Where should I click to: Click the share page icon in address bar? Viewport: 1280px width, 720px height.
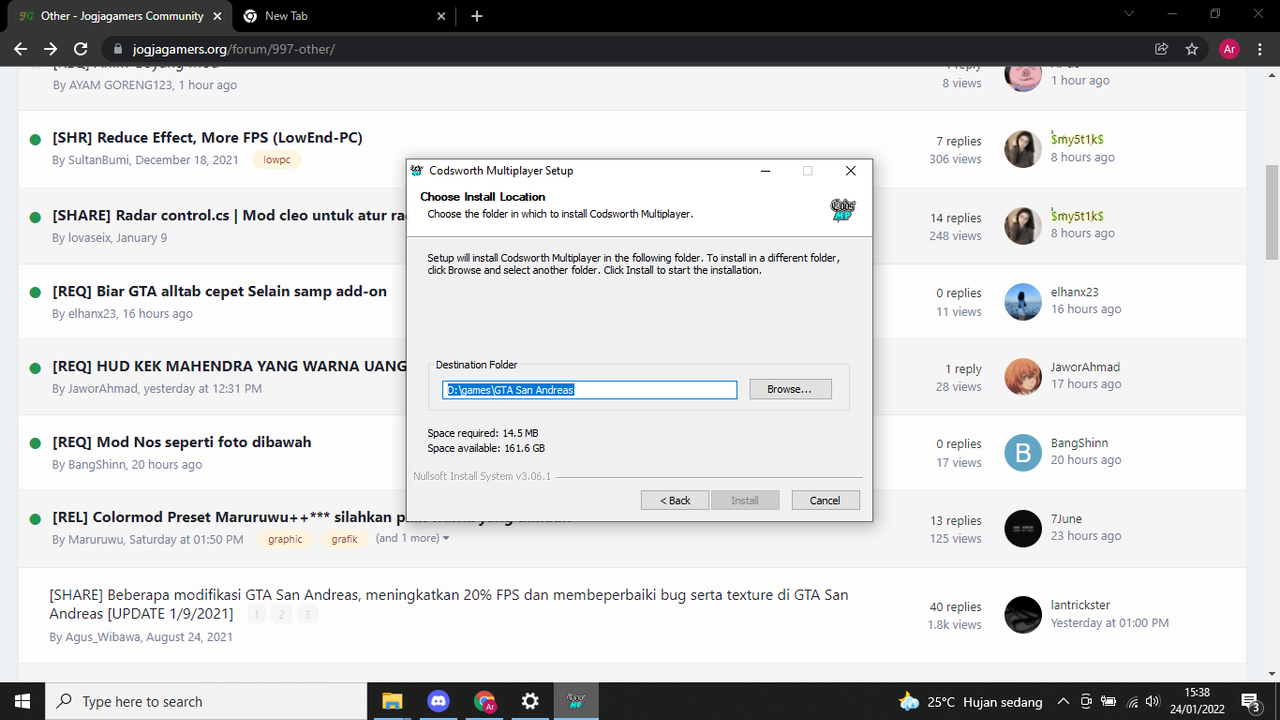click(1161, 48)
